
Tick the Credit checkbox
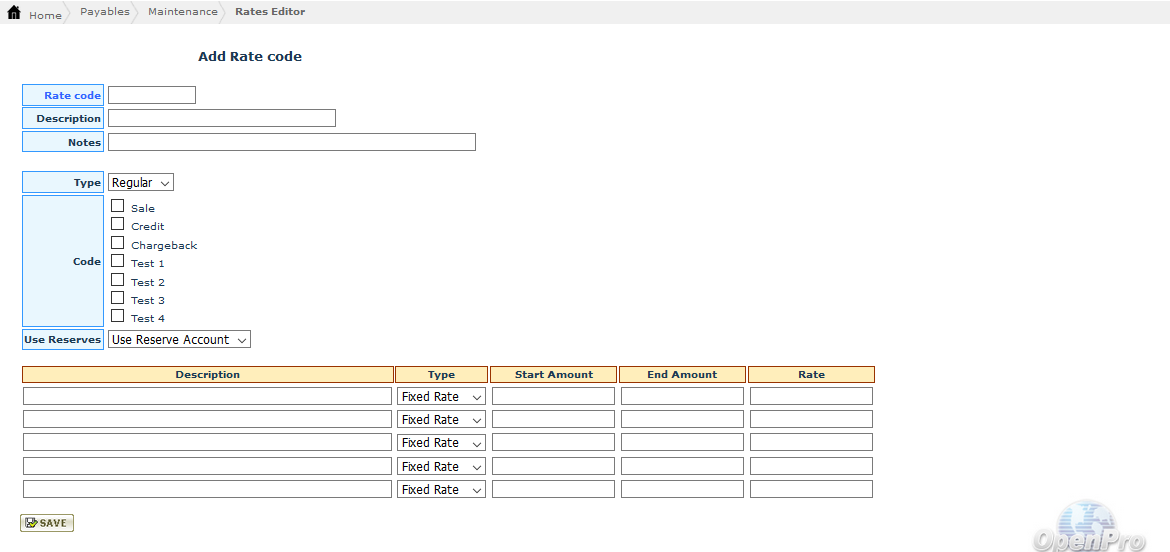point(118,224)
